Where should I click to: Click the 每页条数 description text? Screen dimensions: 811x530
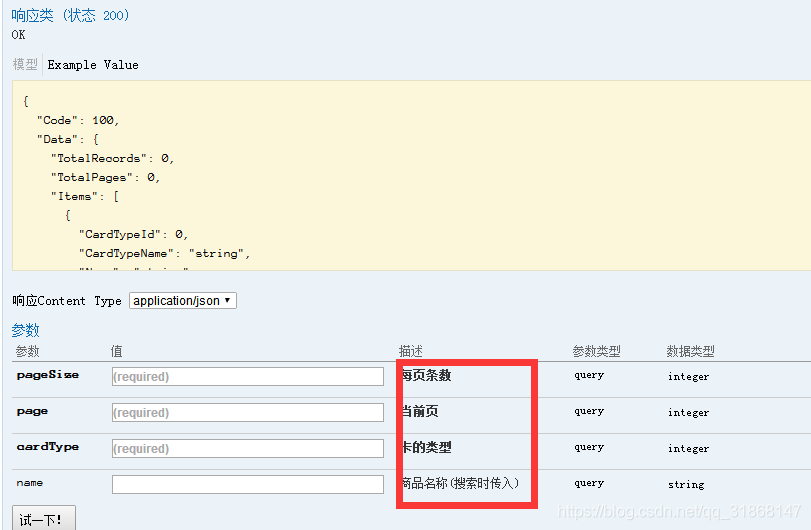tap(427, 375)
